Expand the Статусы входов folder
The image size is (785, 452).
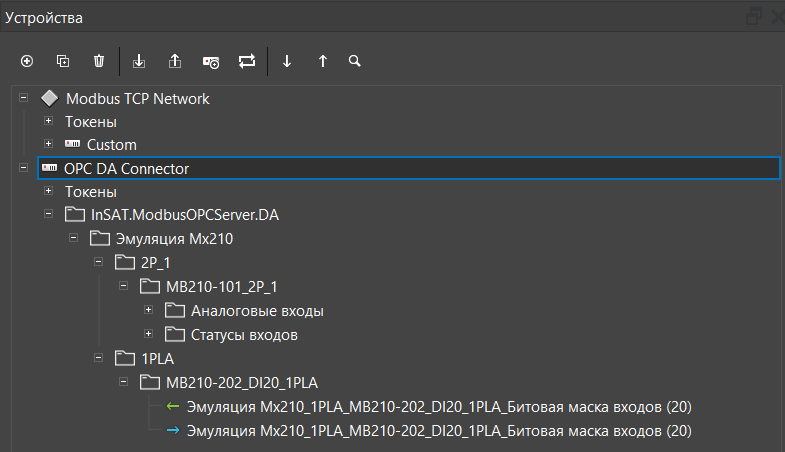148,333
